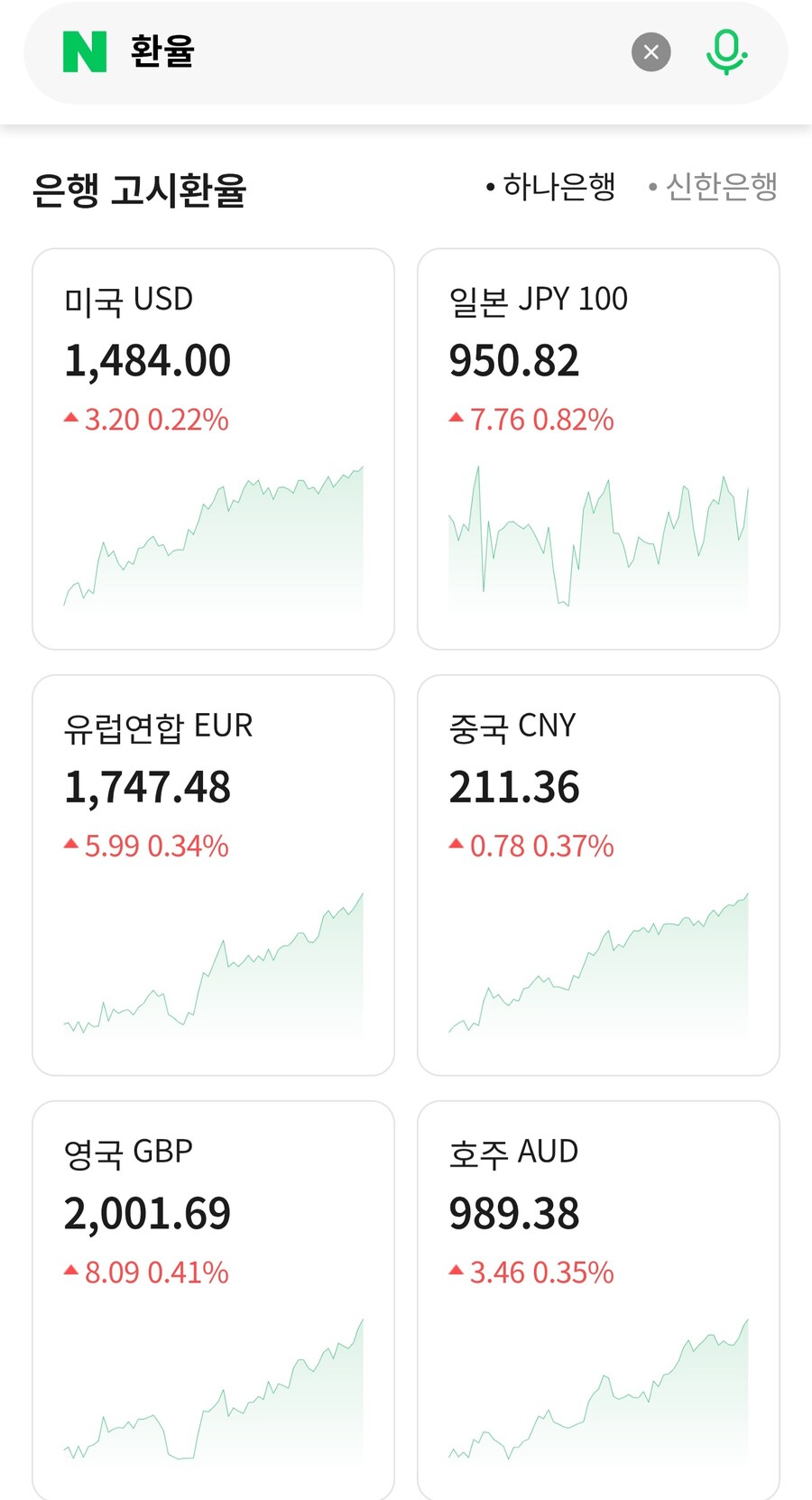
Task: Click the USD rate value 1,484.00
Action: [x=148, y=361]
